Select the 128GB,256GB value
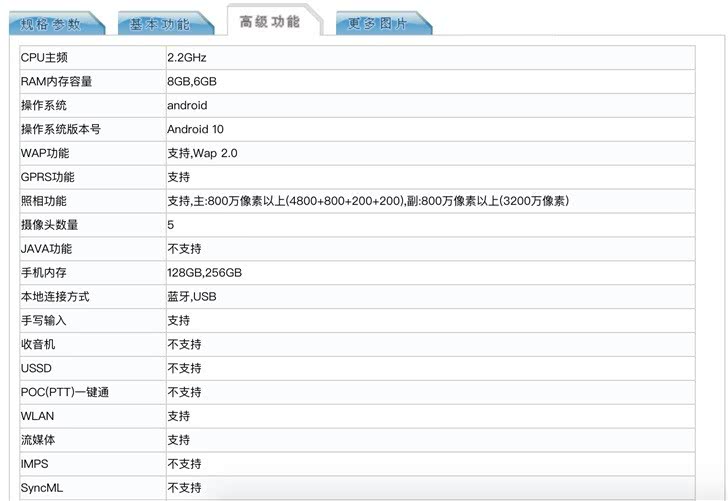Image resolution: width=728 pixels, height=501 pixels. click(x=205, y=273)
